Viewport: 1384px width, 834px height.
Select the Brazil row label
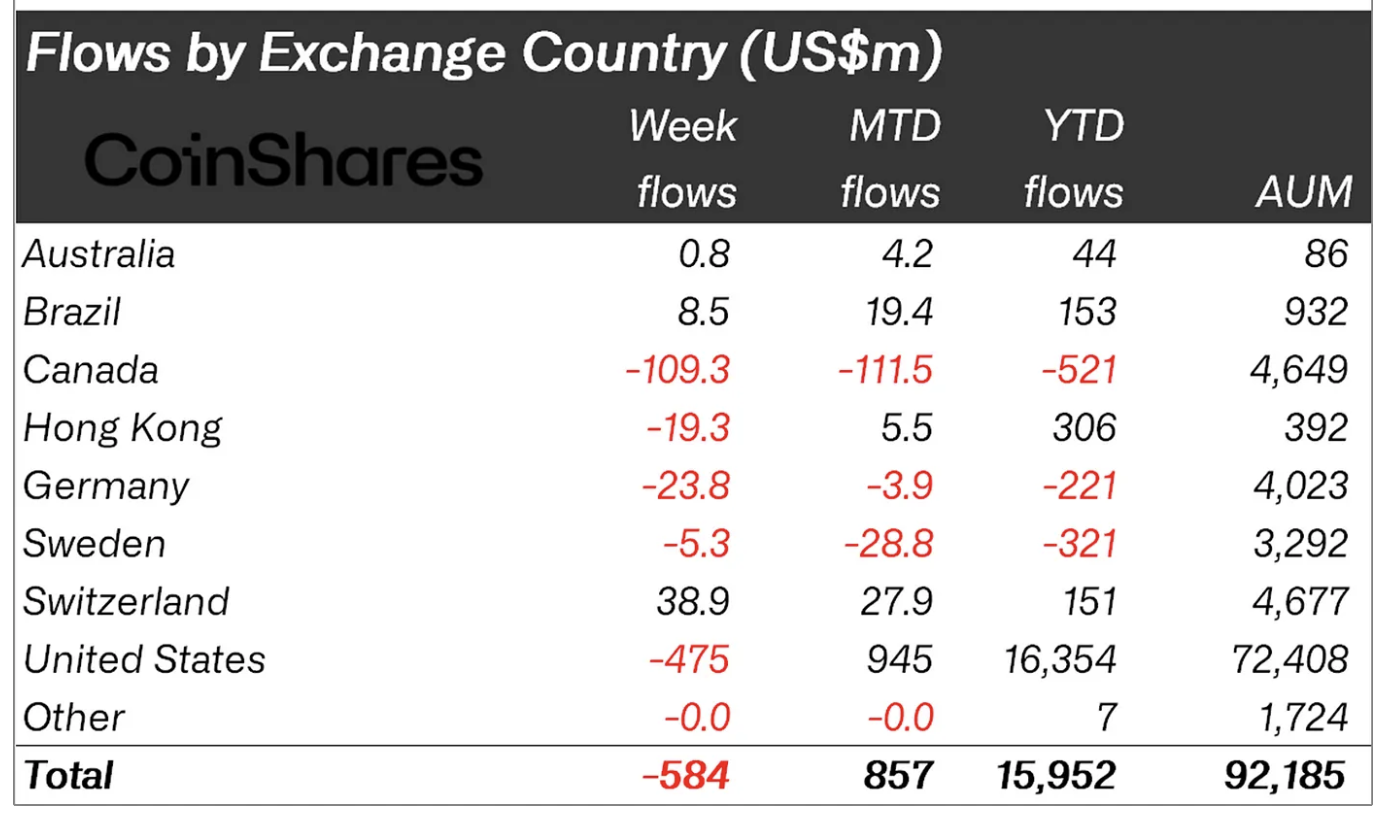click(x=71, y=312)
